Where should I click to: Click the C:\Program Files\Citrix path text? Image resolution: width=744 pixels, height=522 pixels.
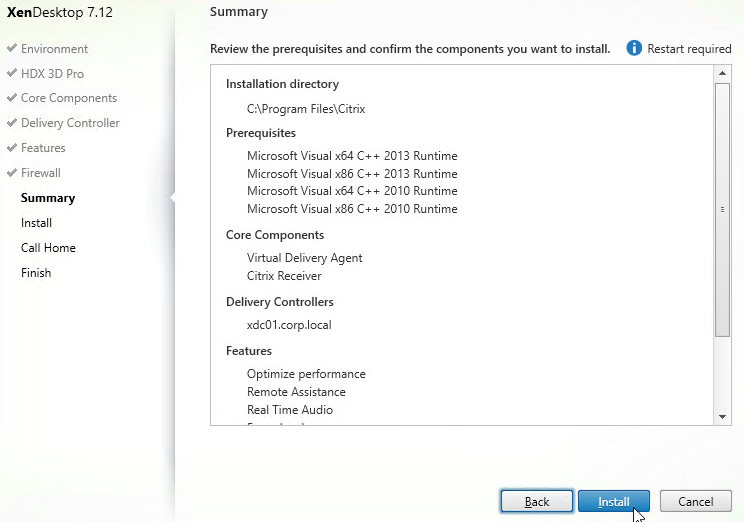point(306,109)
